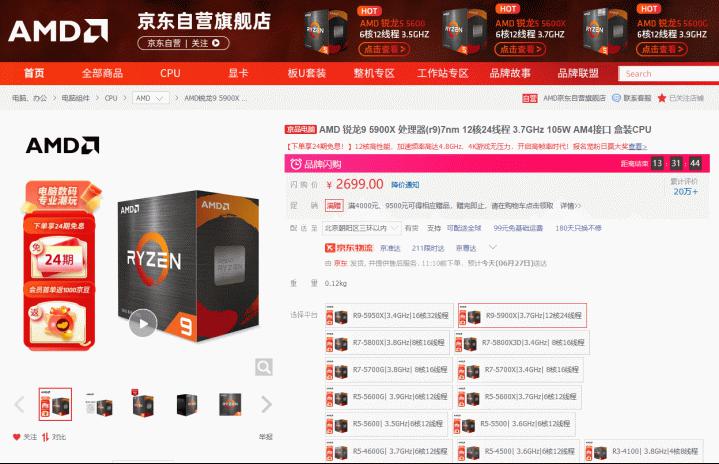Image resolution: width=719 pixels, height=464 pixels.
Task: Open the 板U套装 navigation tab
Action: [x=306, y=73]
